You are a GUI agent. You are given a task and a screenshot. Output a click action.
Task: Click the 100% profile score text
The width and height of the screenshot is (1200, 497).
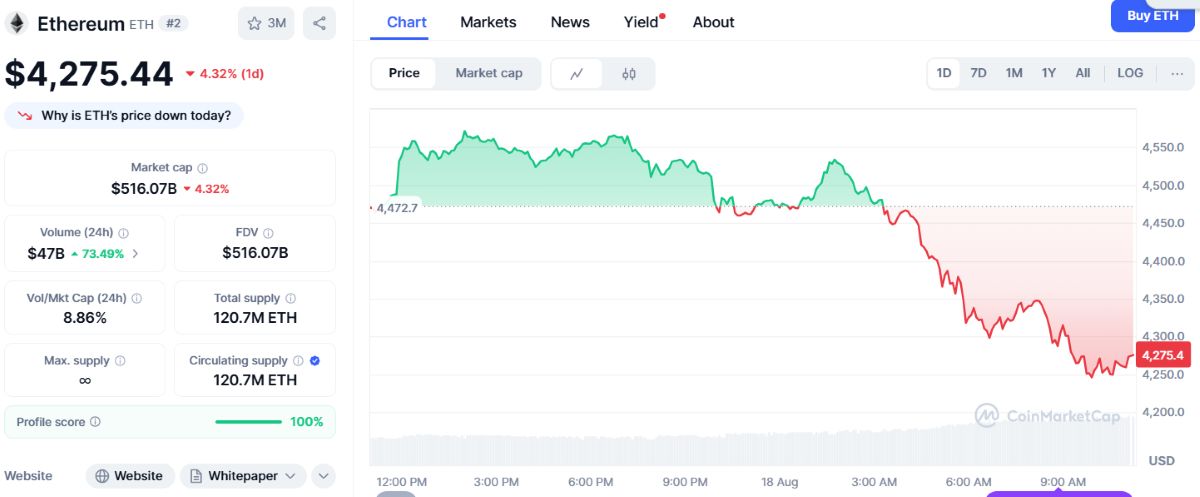click(x=307, y=422)
